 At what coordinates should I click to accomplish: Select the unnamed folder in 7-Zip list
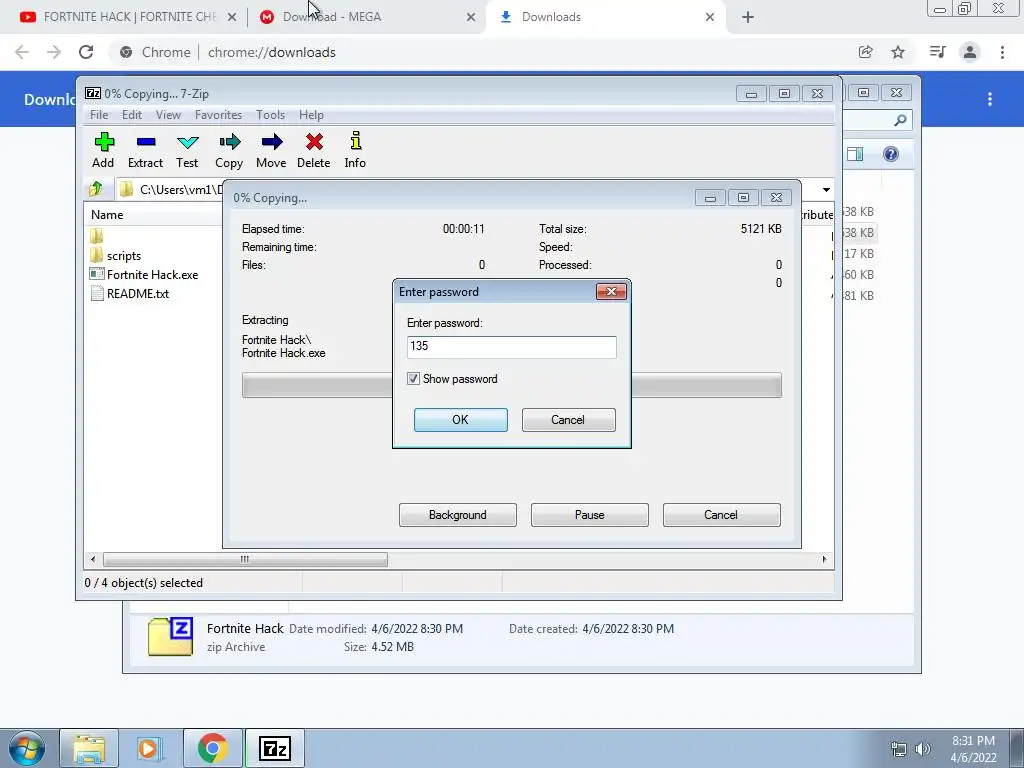coord(97,236)
